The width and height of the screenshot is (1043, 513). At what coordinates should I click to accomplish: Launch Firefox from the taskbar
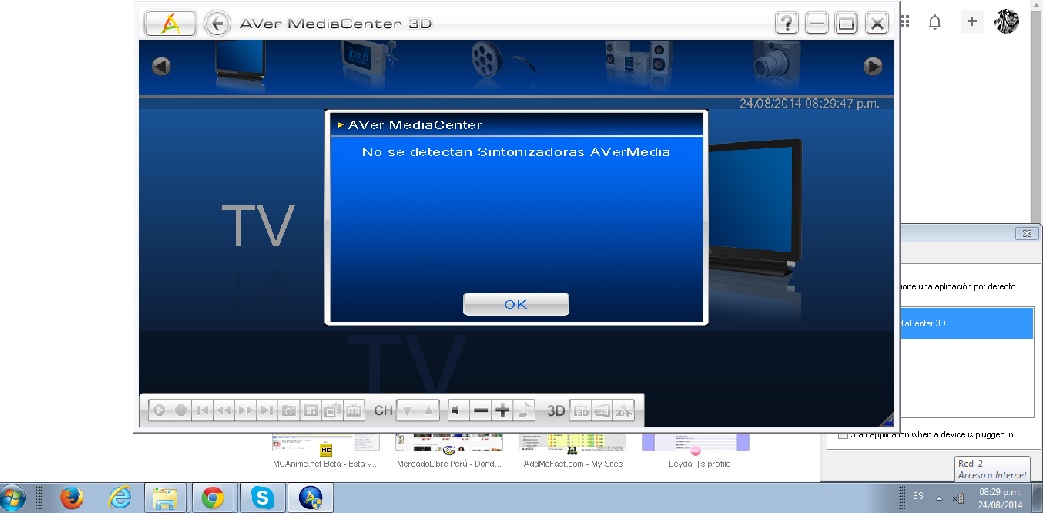tap(71, 498)
